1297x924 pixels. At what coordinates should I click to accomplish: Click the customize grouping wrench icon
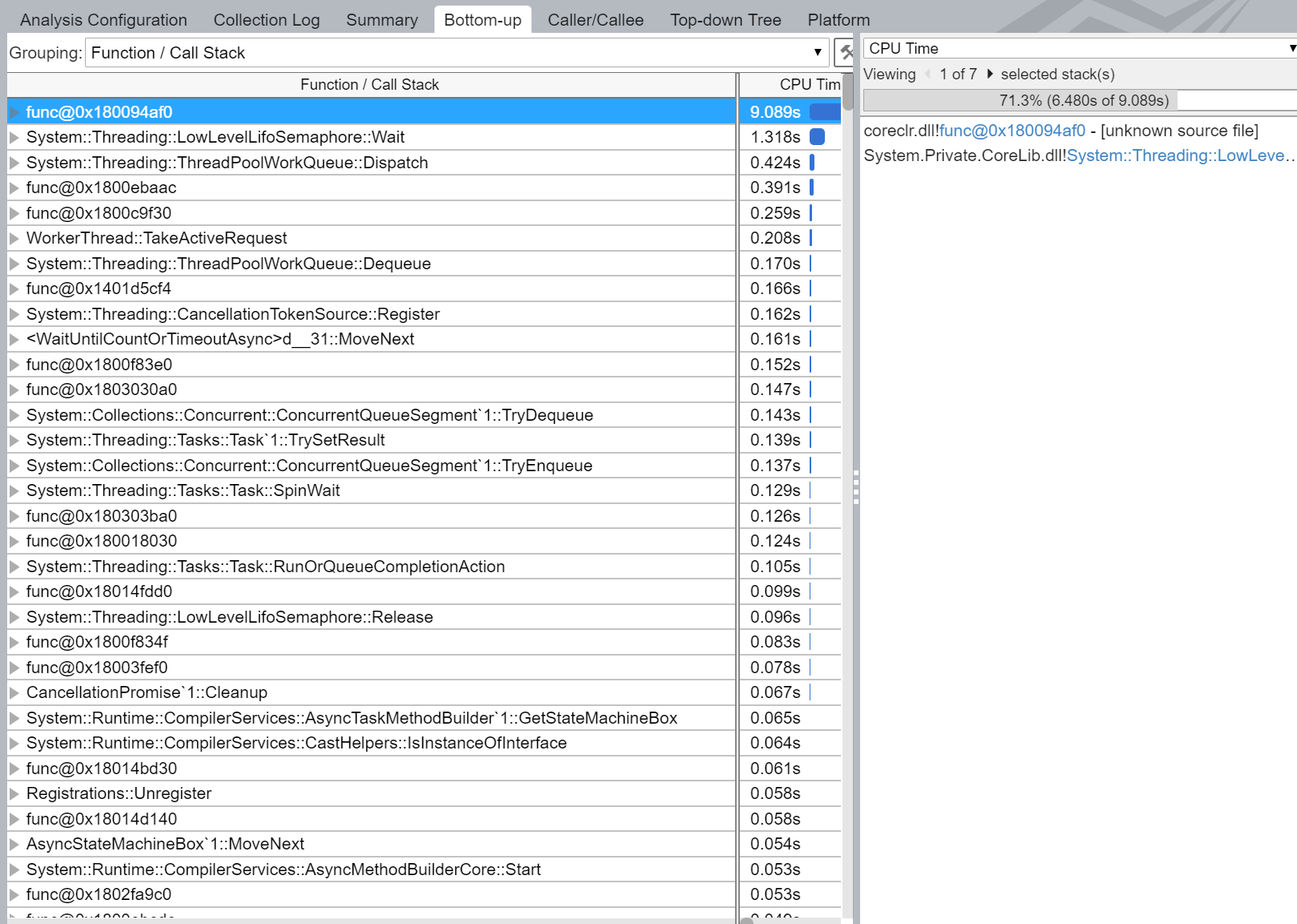(848, 51)
